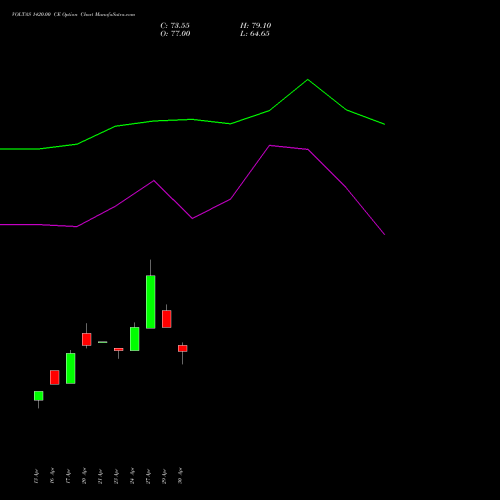500x500 pixels.
Task: Click the high value H: 79.10
Action: (x=255, y=26)
